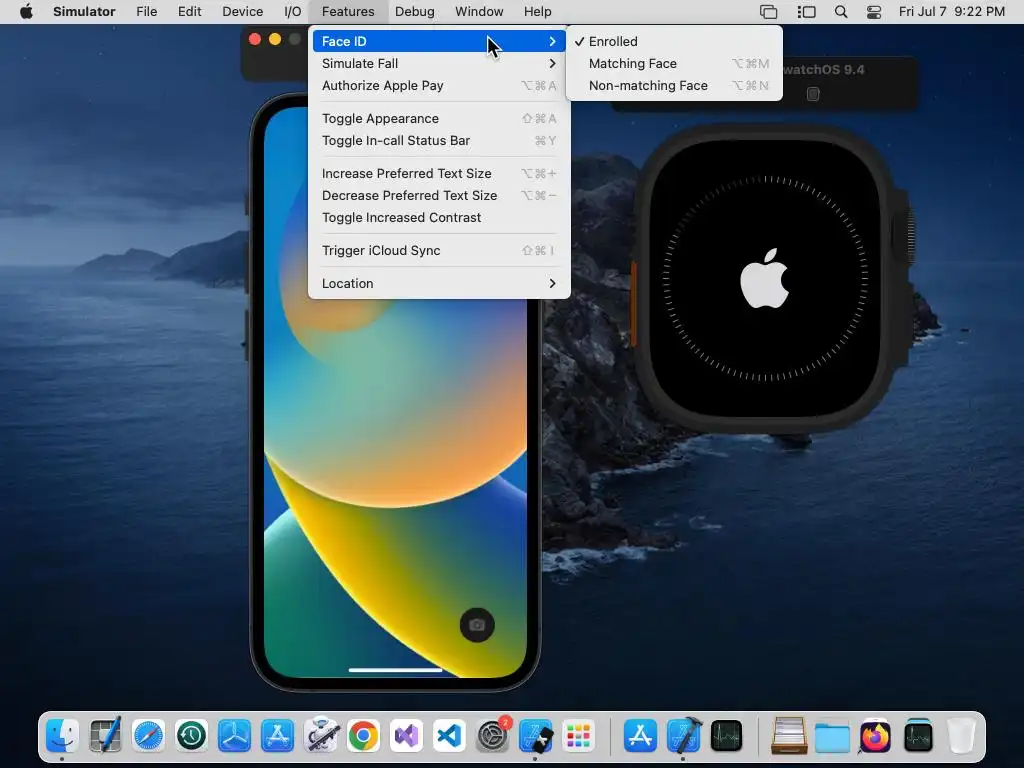Click the Apple logo menu
This screenshot has width=1024, height=768.
click(x=26, y=12)
